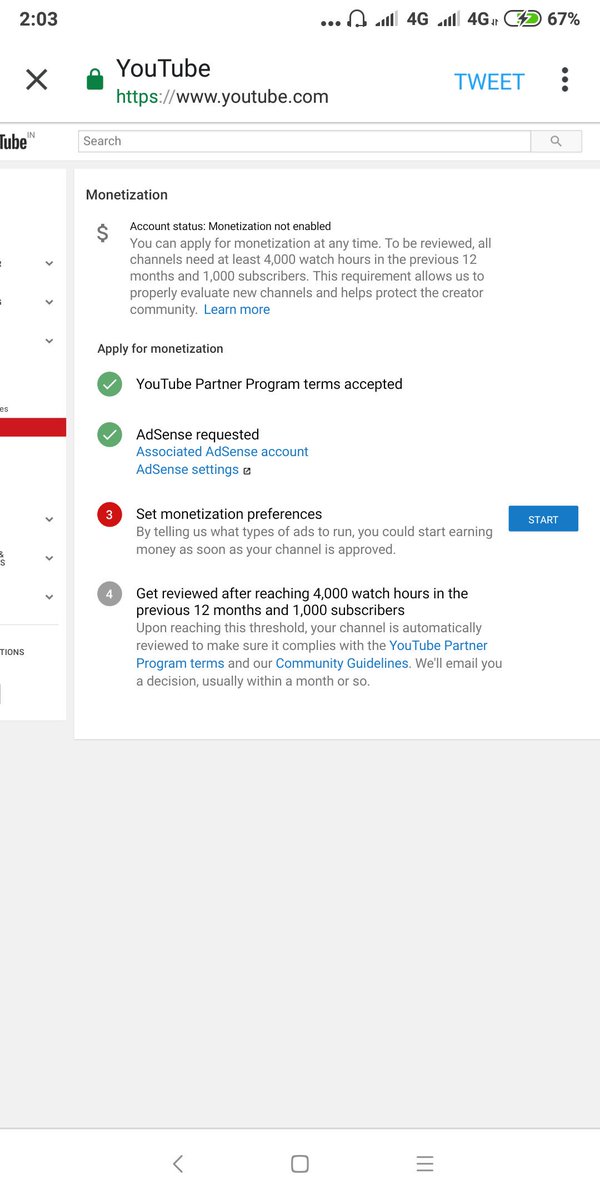Click 'Apply for monetization' label
The height and width of the screenshot is (1200, 600).
point(160,349)
